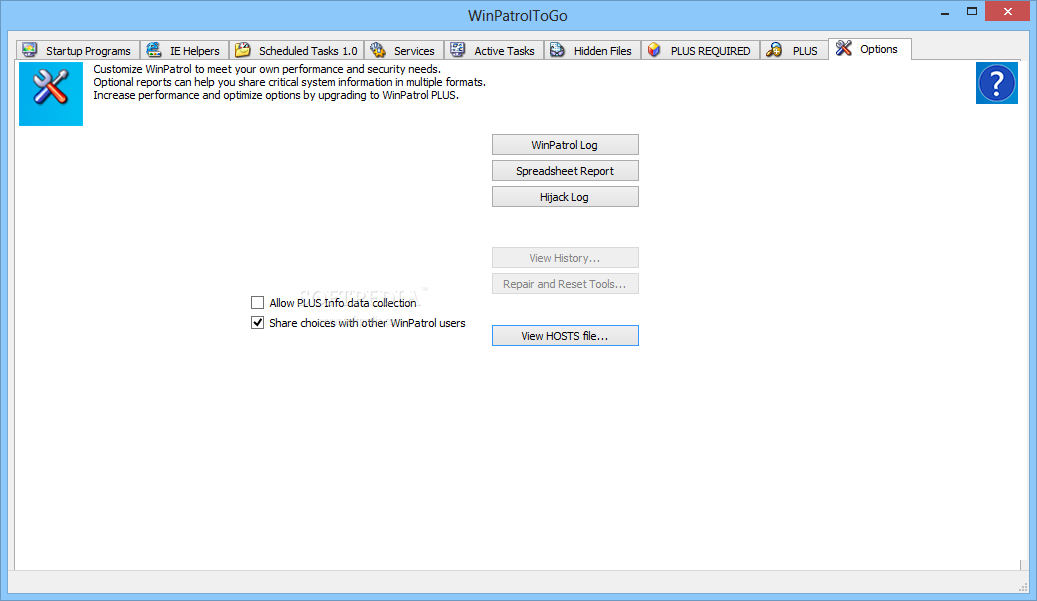Uncheck Share choices with other WinPatrol users
This screenshot has width=1037, height=601.
tap(257, 323)
